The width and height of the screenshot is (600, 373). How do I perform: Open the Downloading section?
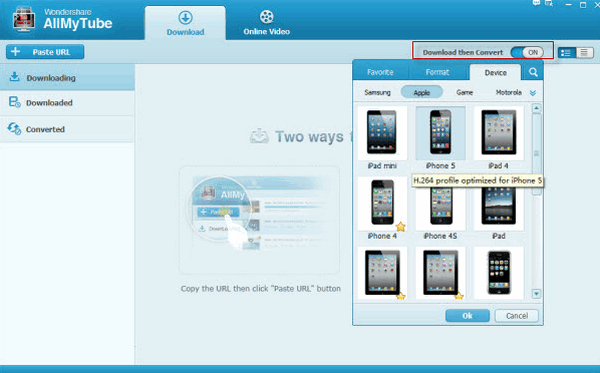pyautogui.click(x=67, y=78)
